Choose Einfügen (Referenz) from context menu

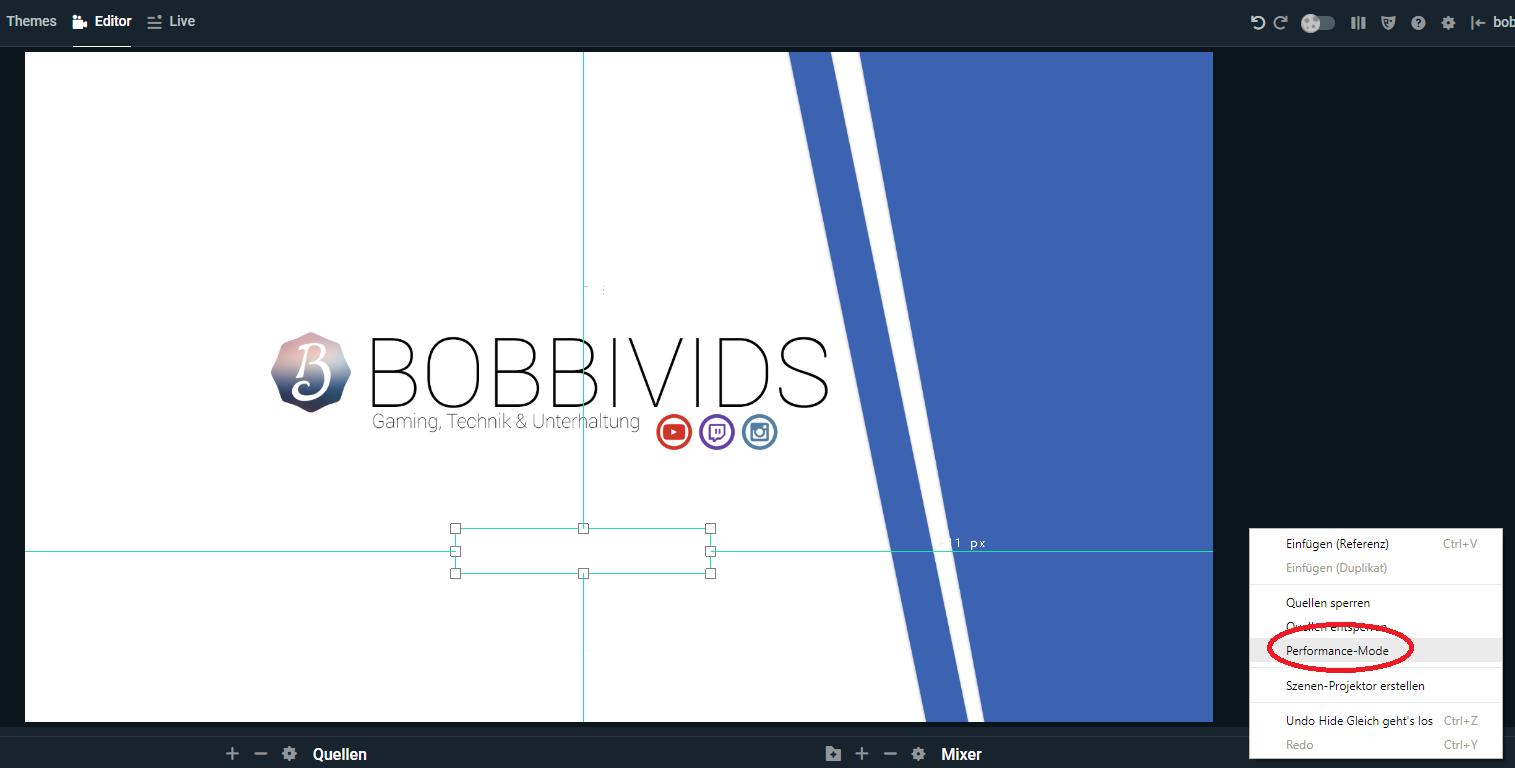tap(1376, 544)
